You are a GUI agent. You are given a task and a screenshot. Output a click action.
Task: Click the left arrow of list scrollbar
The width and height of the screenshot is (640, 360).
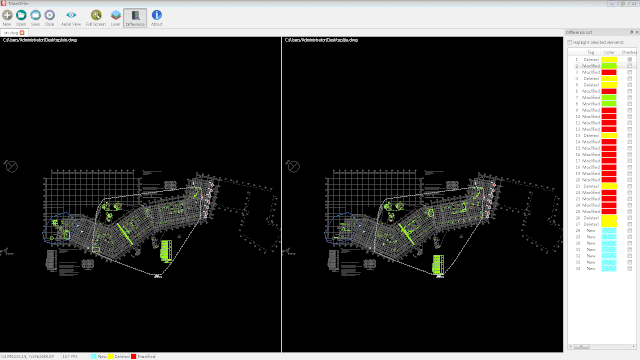570,347
